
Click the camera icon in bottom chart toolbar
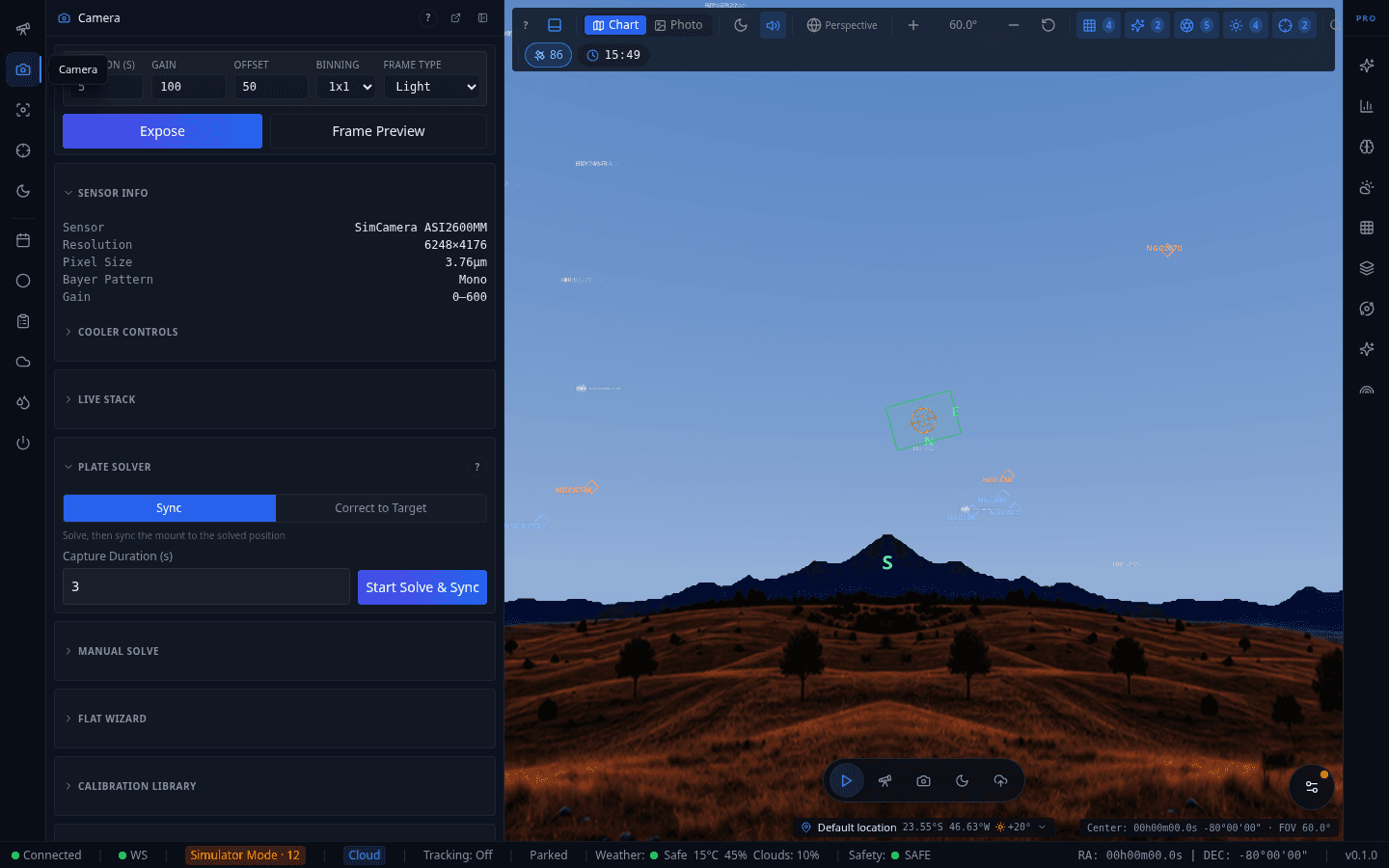point(923,781)
